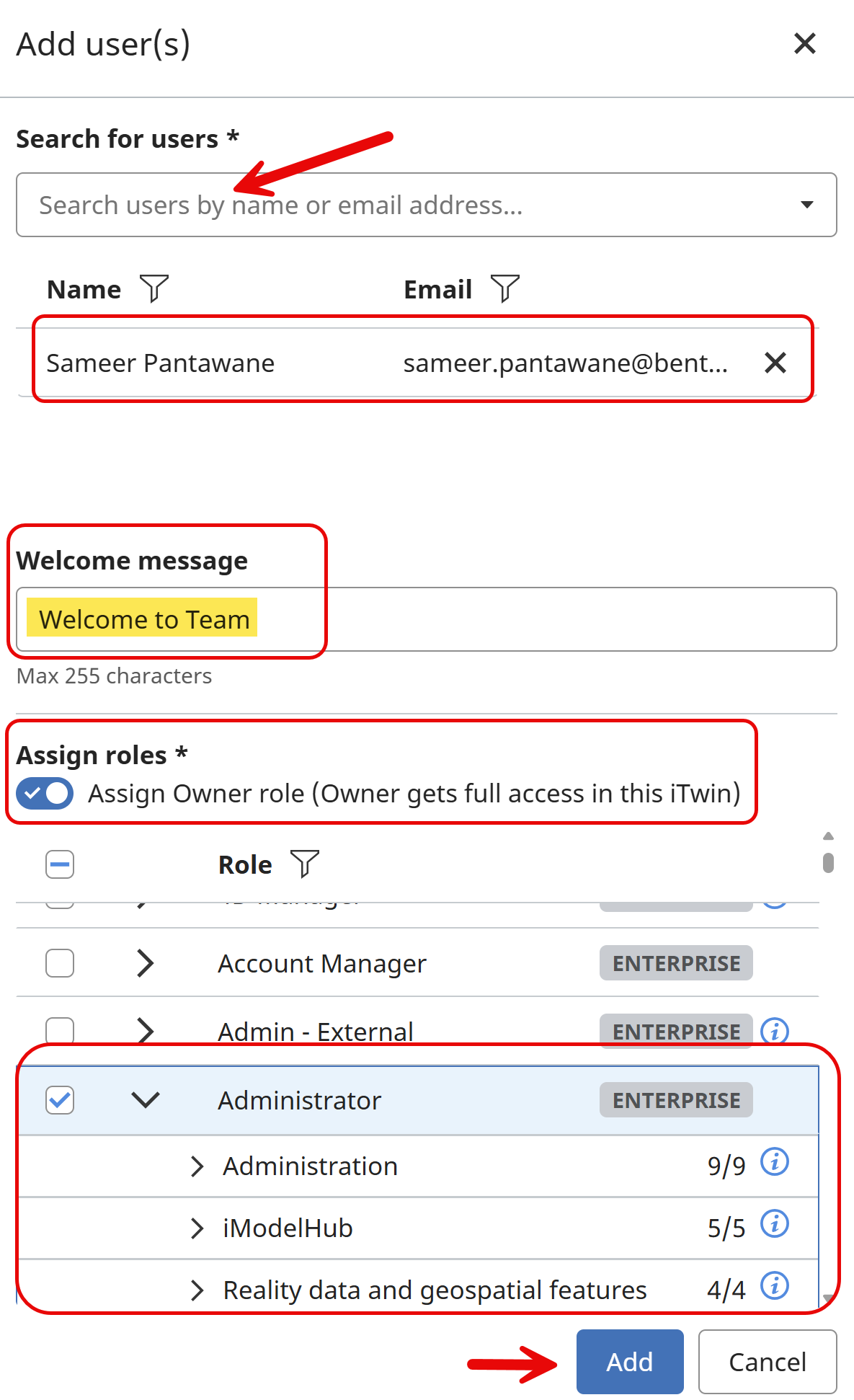The height and width of the screenshot is (1400, 854).
Task: Expand the Account Manager role row
Action: (x=146, y=963)
